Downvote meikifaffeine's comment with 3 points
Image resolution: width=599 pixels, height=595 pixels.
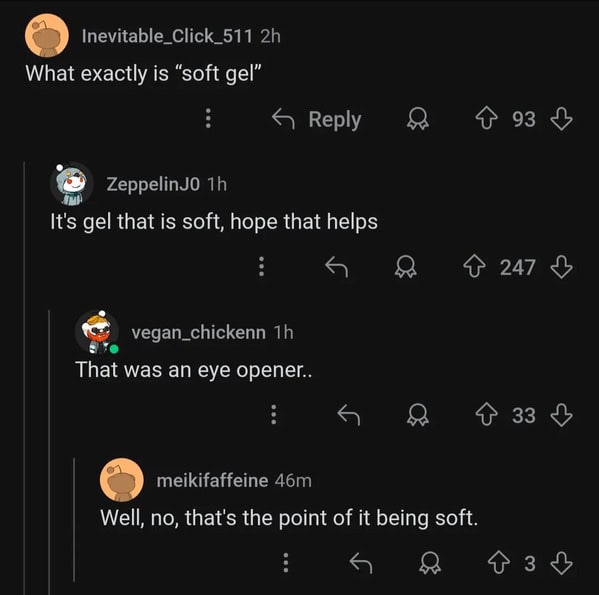[561, 563]
